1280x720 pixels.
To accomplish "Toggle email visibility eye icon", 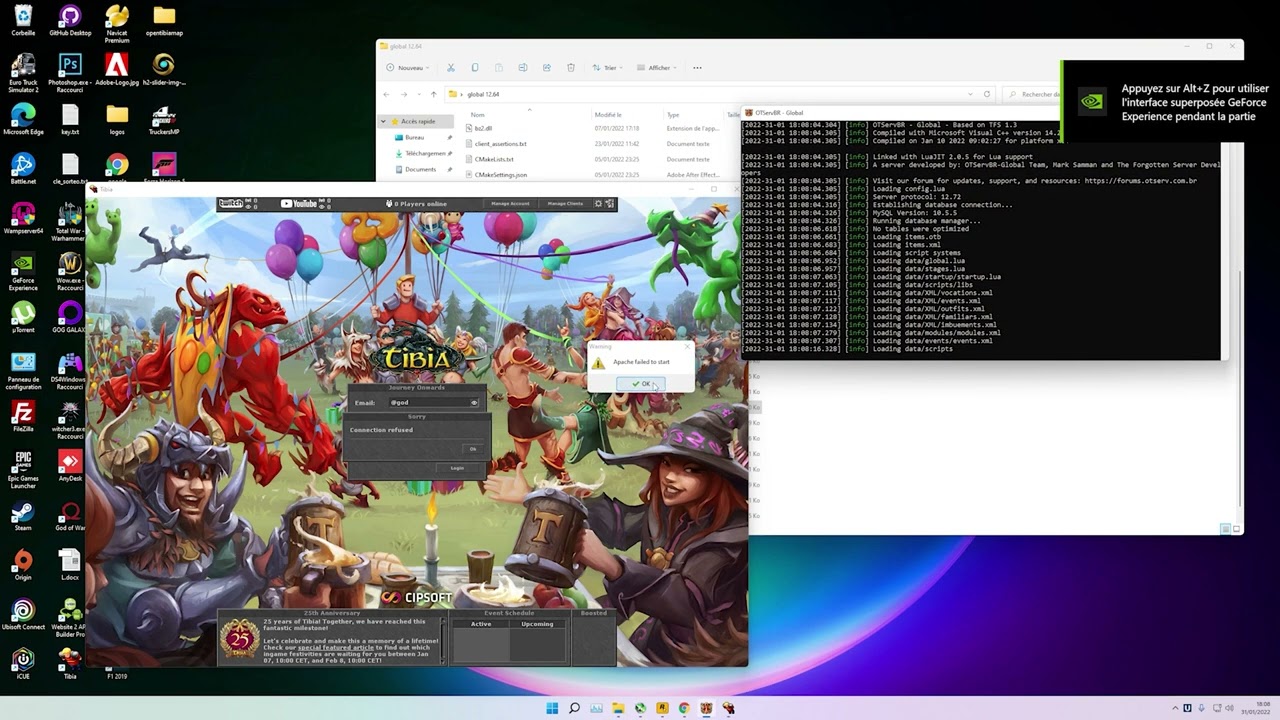I will [x=474, y=403].
